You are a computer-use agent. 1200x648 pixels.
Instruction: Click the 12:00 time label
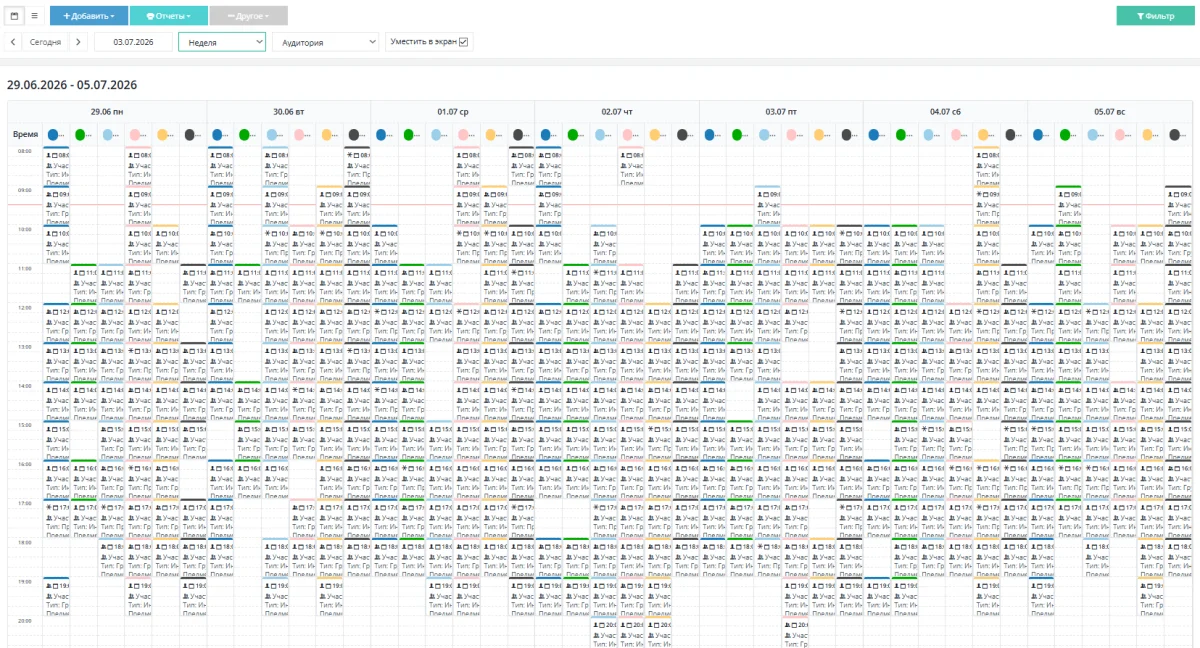(x=24, y=307)
